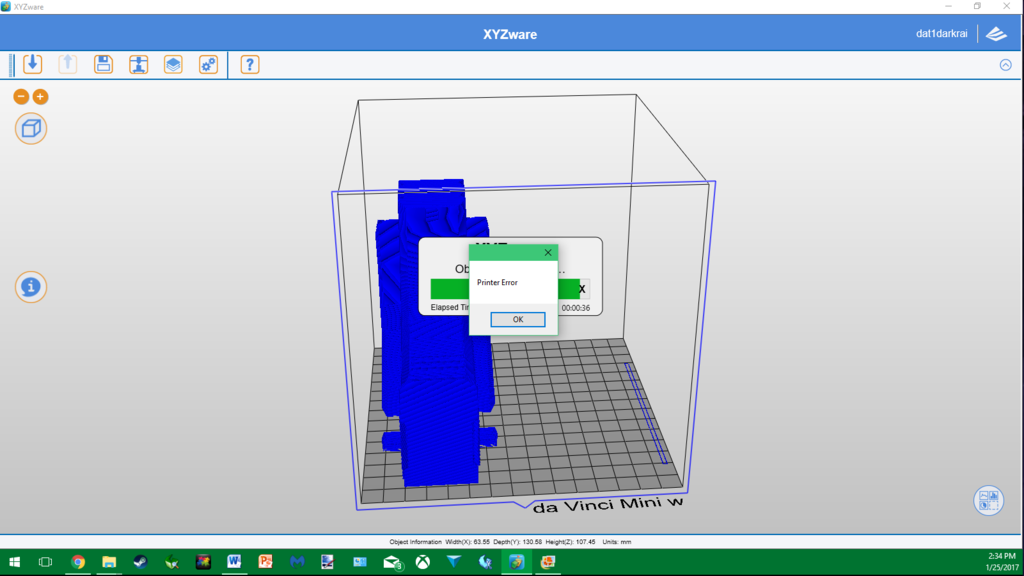Click the Import file toolbar icon

33,64
